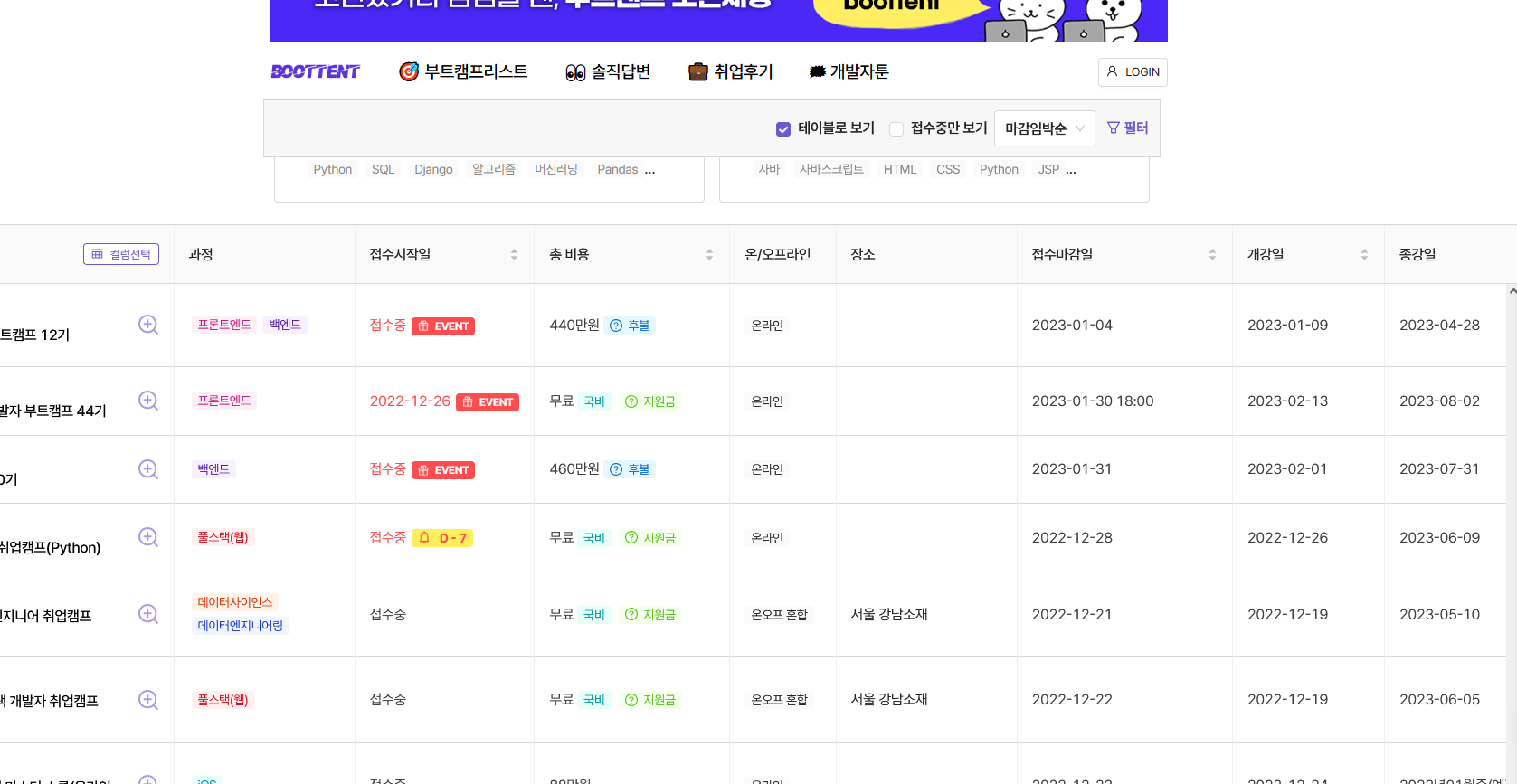Uncheck 테이블로 보기 checkbox
Screen dimensions: 1517x784
(x=783, y=129)
